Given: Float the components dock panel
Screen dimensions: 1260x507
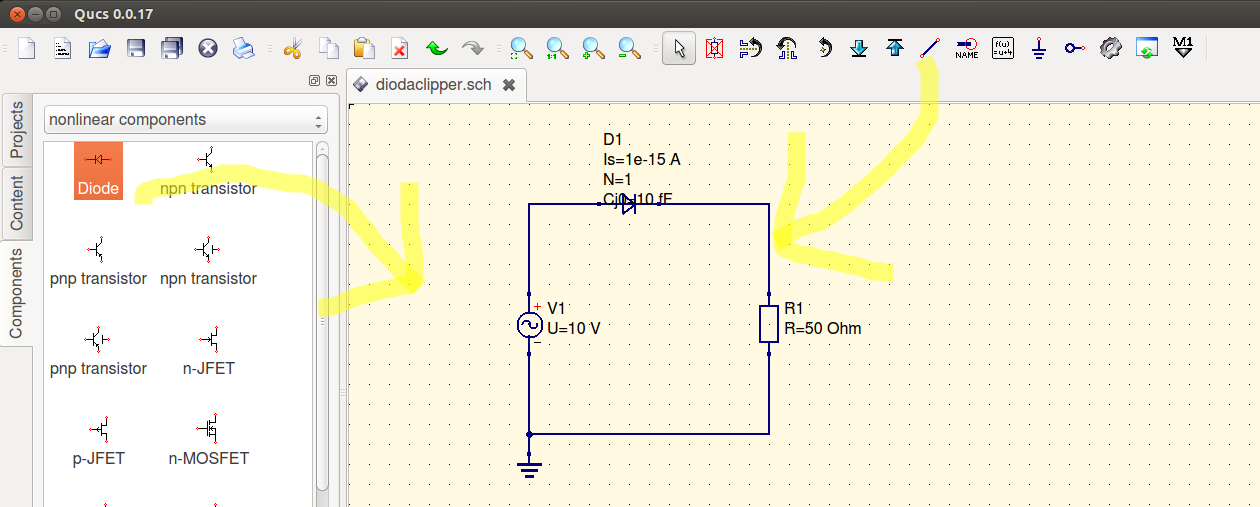Looking at the screenshot, I should (314, 80).
